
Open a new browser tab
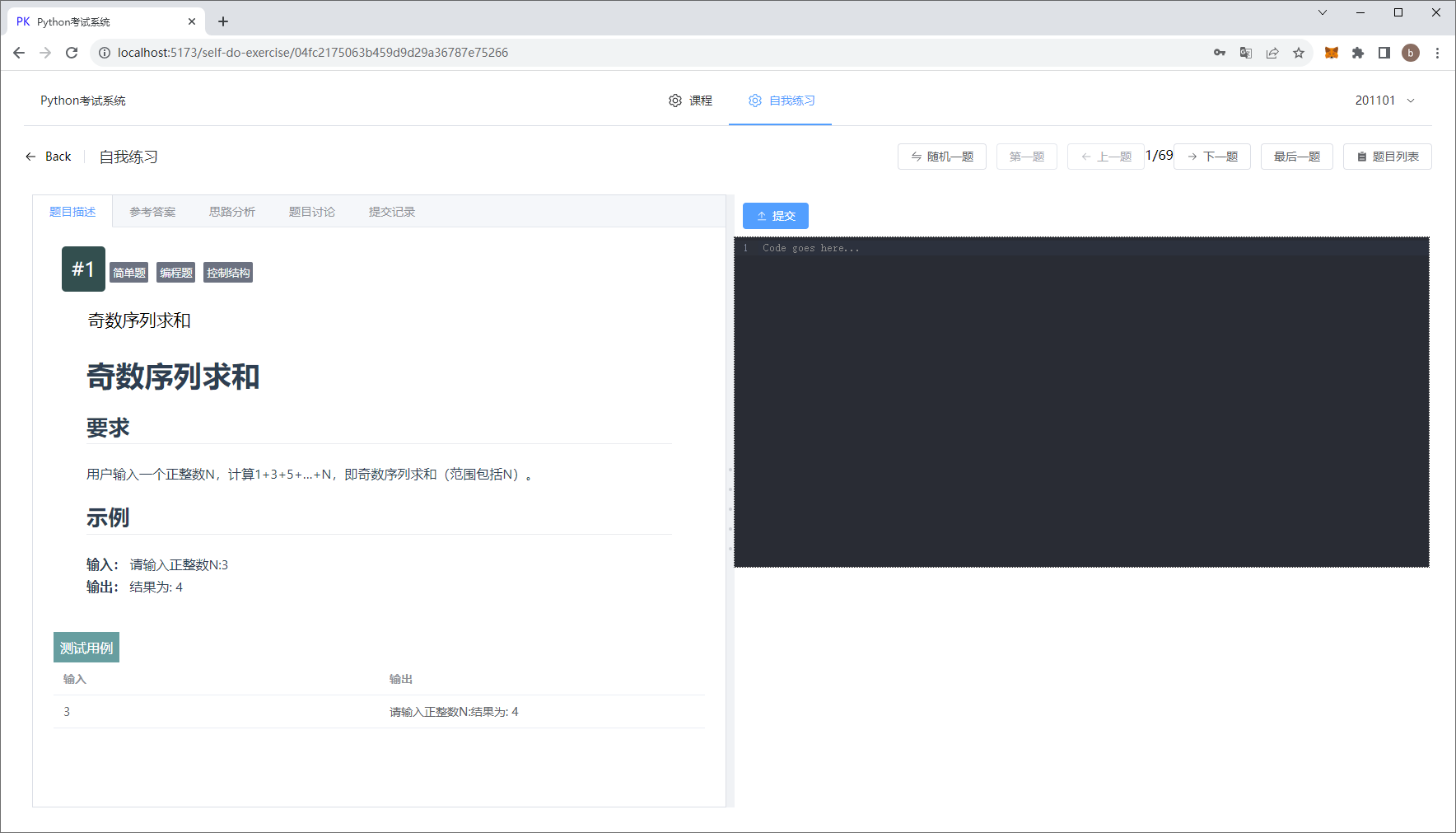pos(223,21)
